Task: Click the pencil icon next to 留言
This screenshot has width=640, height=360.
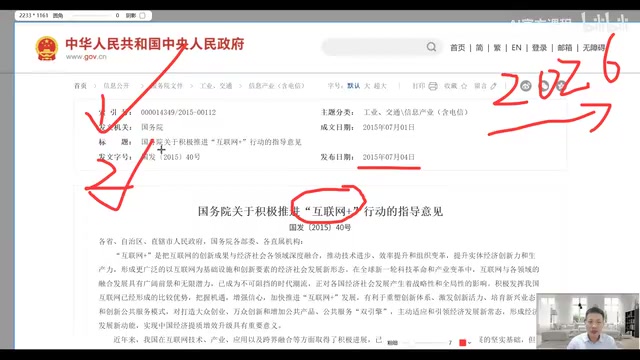Action: (x=493, y=86)
